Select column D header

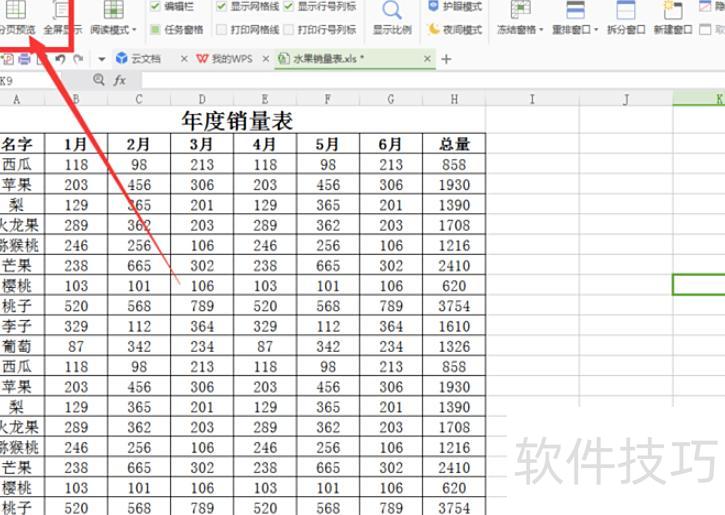click(x=202, y=99)
